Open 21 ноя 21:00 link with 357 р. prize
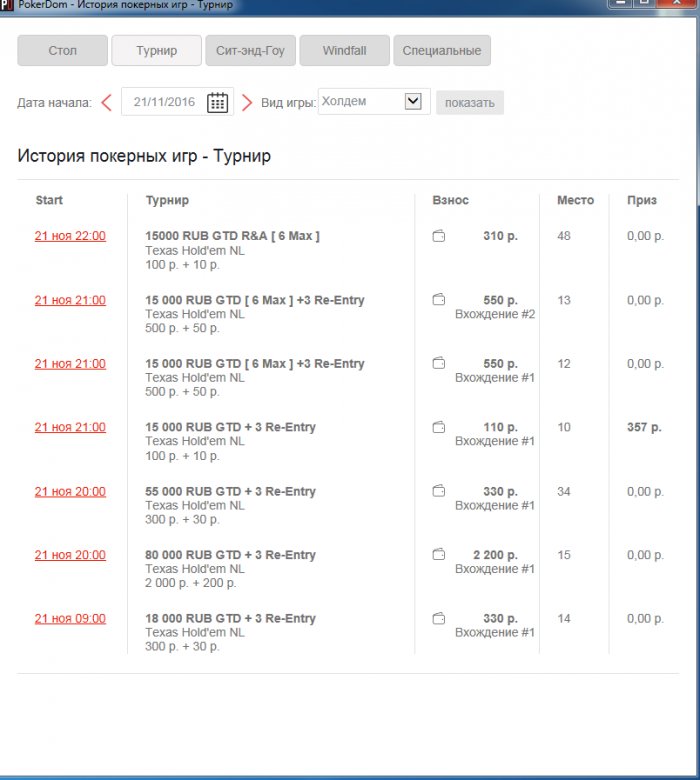This screenshot has height=780, width=700. click(x=70, y=427)
